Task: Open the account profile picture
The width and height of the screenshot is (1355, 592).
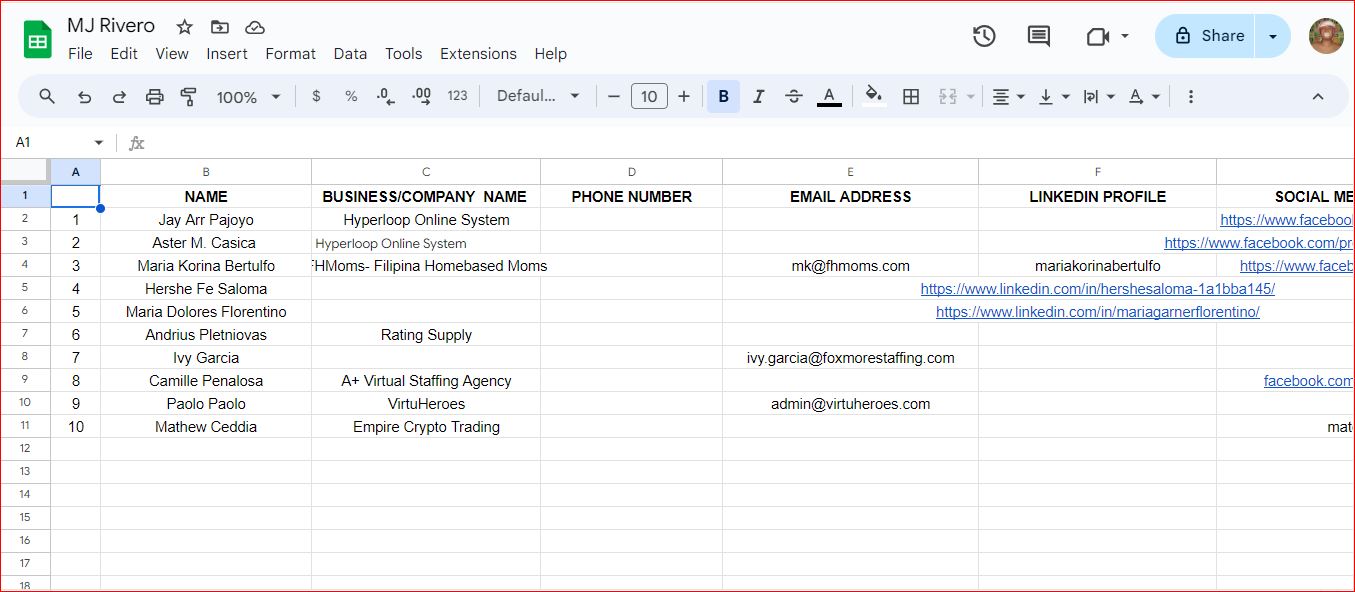Action: [1326, 36]
